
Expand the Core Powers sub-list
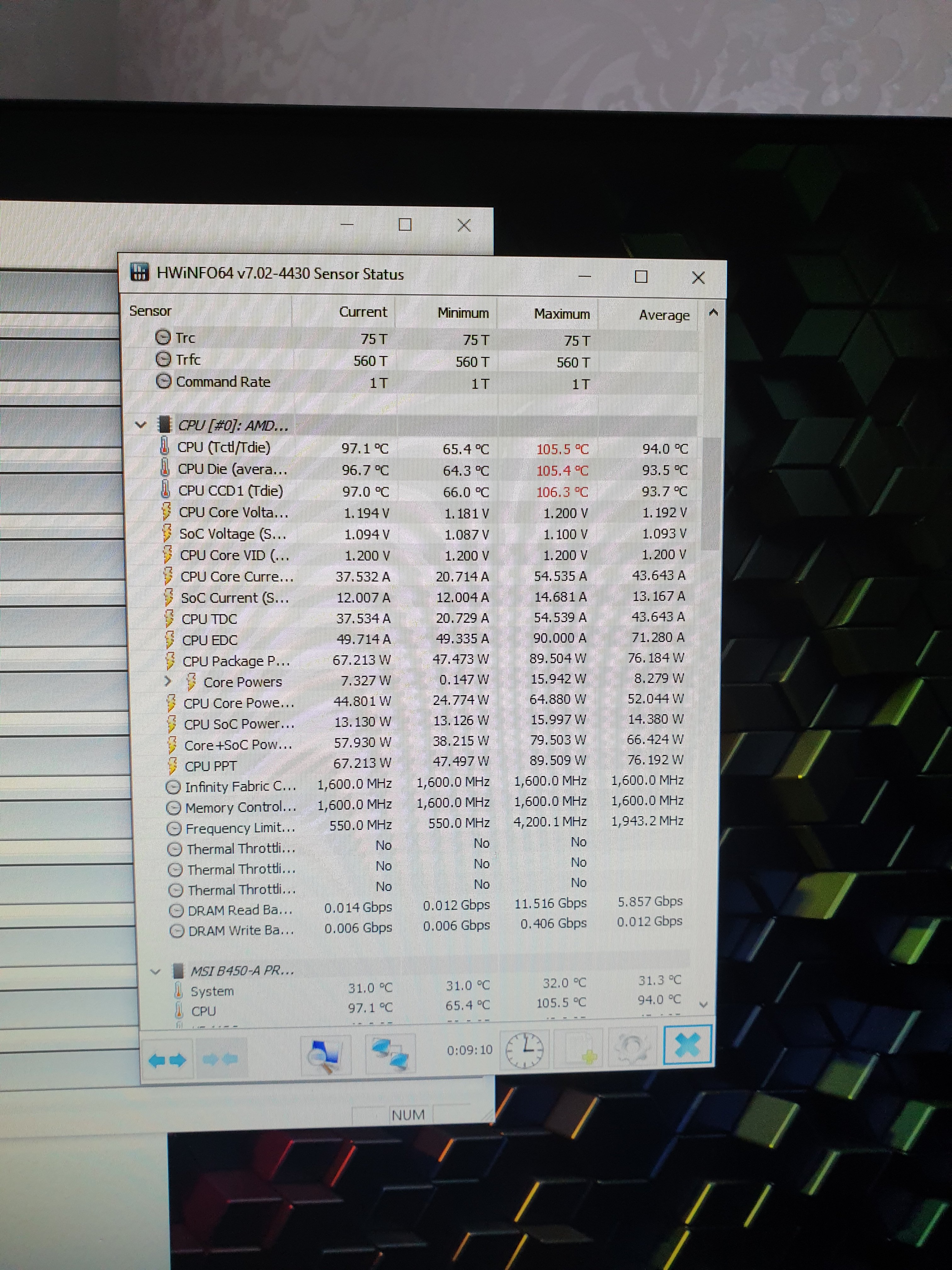point(167,681)
